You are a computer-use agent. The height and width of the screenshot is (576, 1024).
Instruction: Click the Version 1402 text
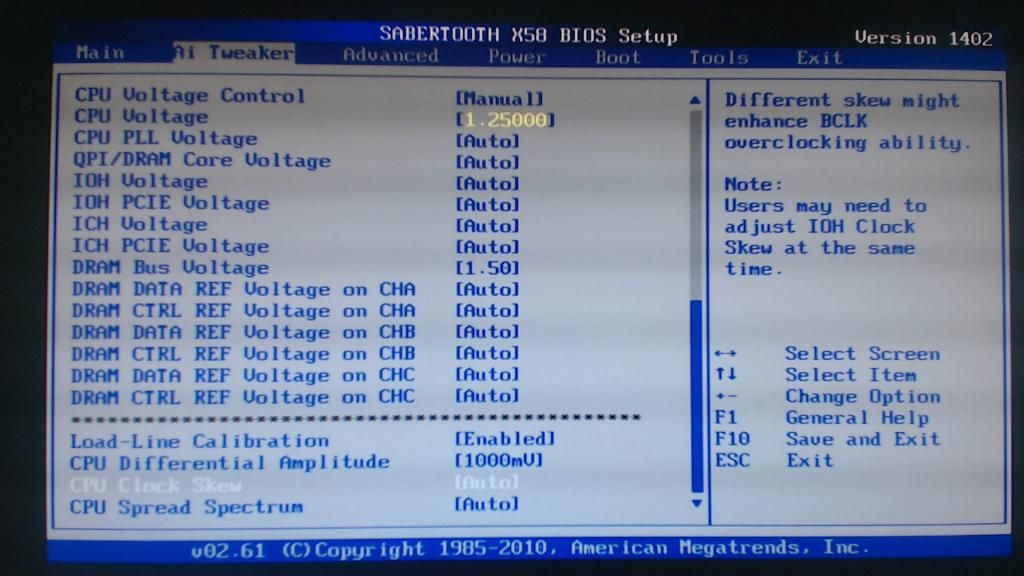[x=923, y=39]
